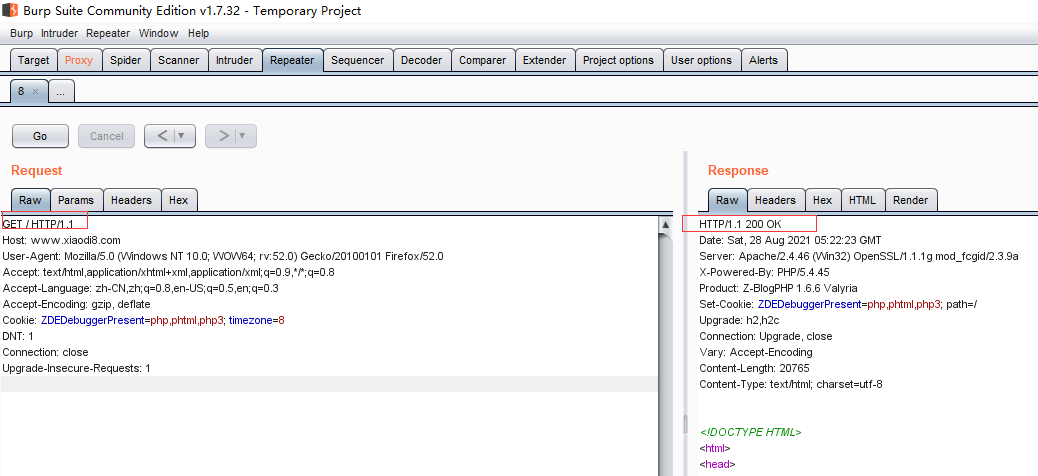Open the Project options tab
The height and width of the screenshot is (476, 1038).
coord(618,60)
